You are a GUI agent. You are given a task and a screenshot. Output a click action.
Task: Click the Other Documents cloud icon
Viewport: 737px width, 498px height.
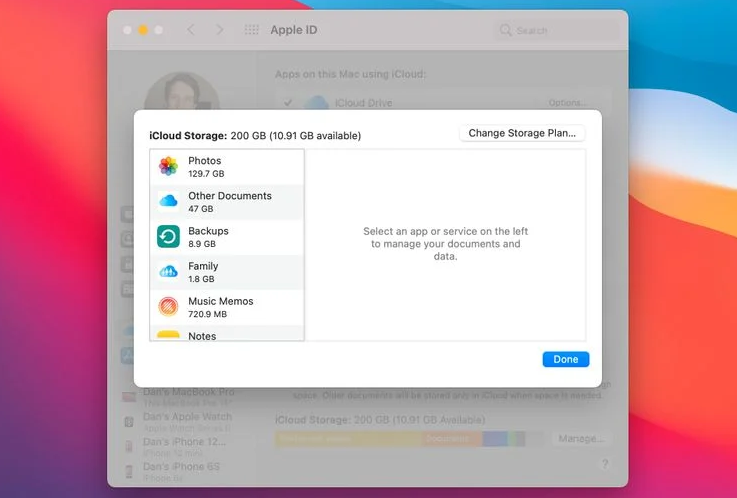[x=168, y=202]
